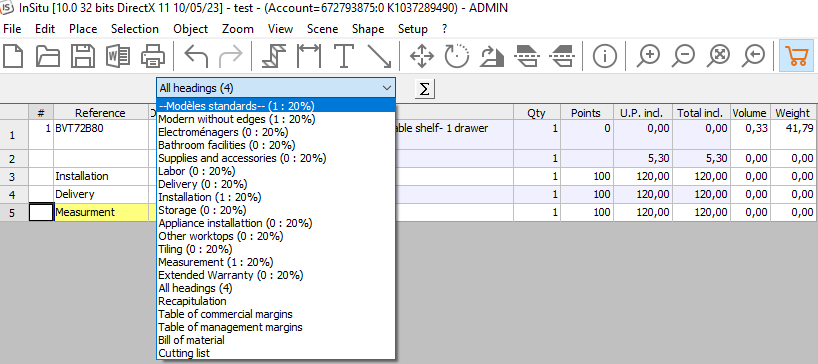Screen dimensions: 818x364
Task: Open the File menu
Action: click(x=12, y=29)
